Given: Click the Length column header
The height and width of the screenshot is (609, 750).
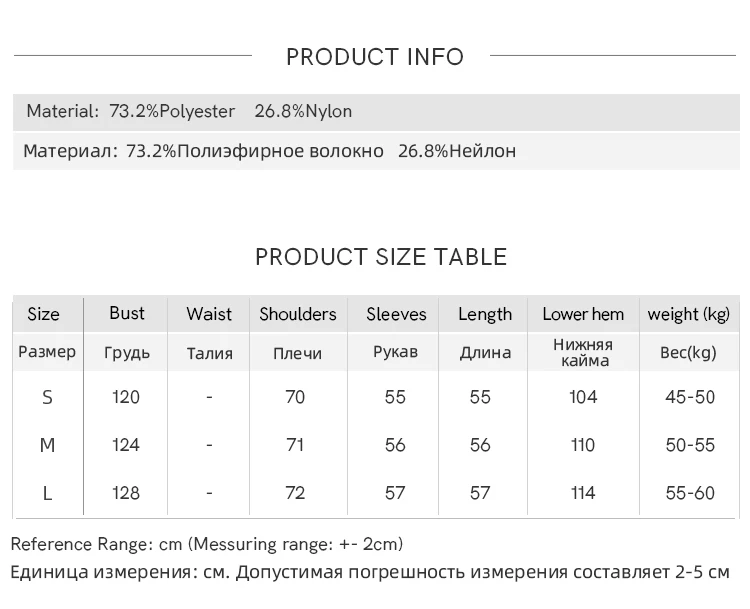Looking at the screenshot, I should (x=485, y=314).
